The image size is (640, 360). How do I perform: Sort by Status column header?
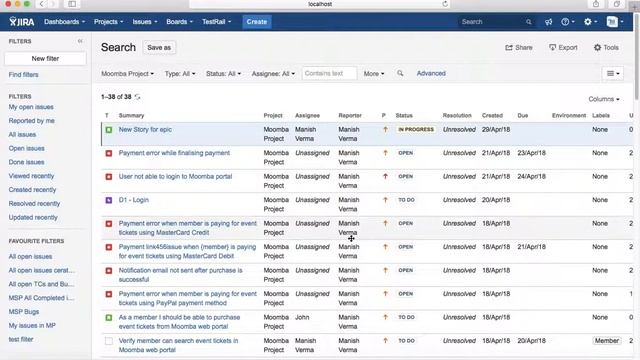(404, 116)
